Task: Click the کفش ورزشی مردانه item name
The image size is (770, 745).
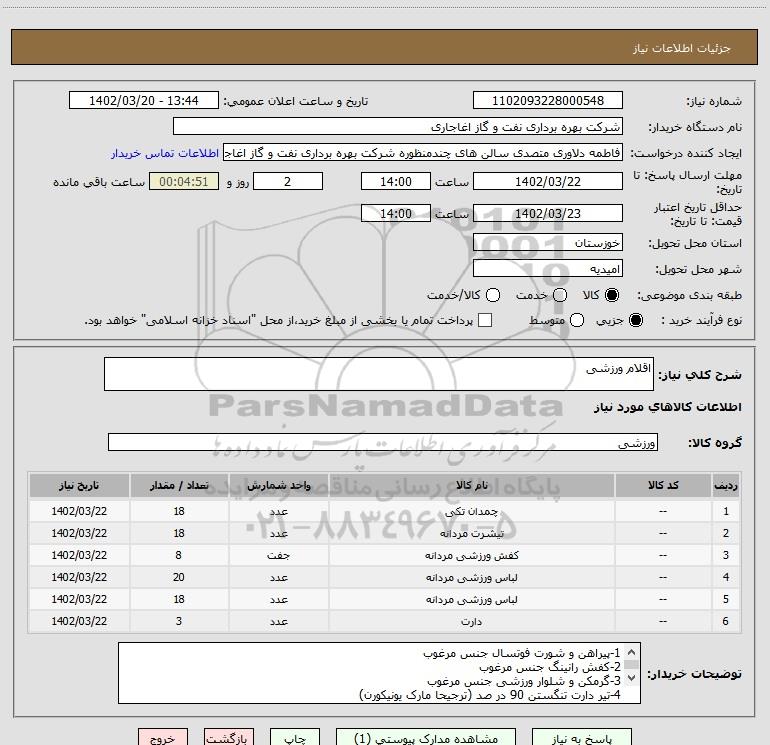Action: [471, 555]
